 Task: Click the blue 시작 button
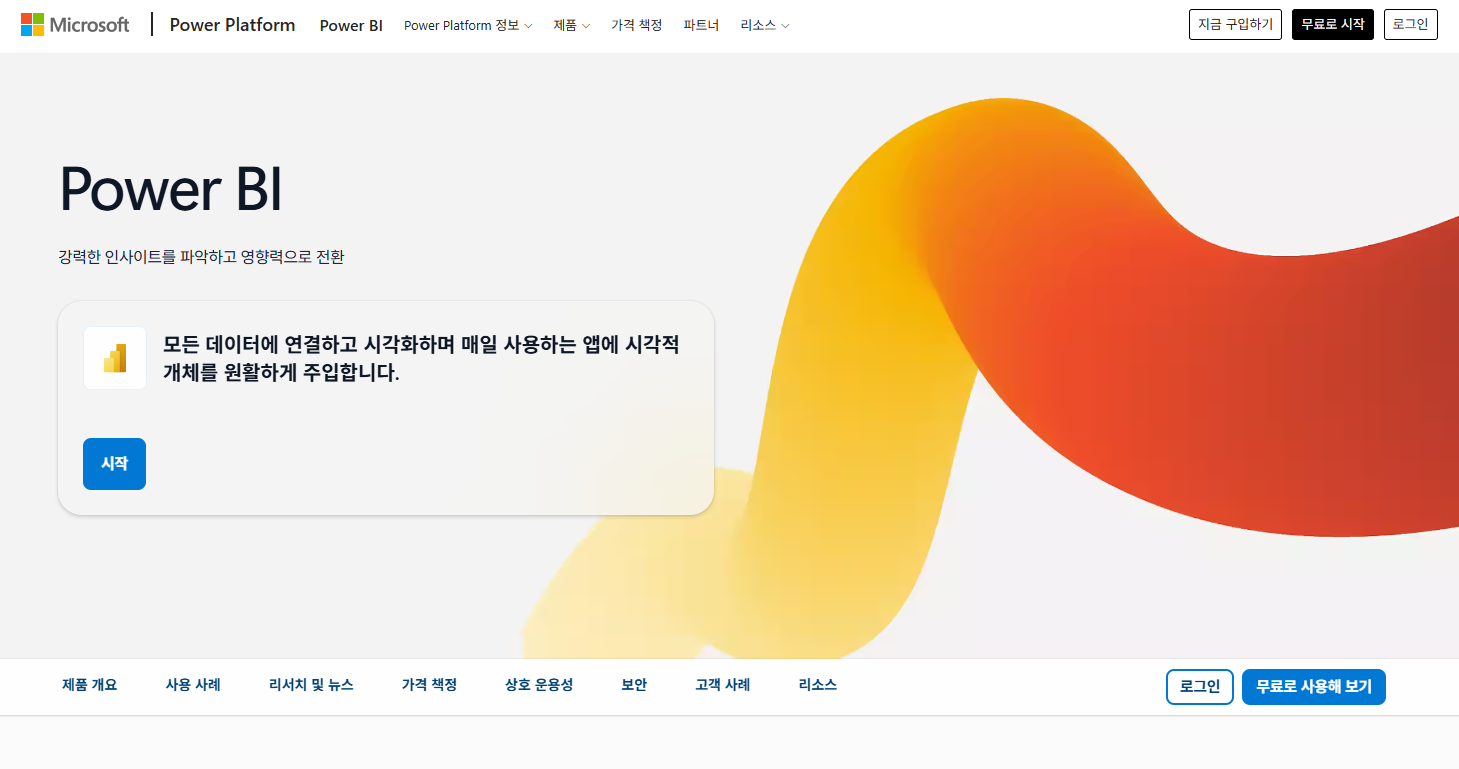tap(114, 464)
